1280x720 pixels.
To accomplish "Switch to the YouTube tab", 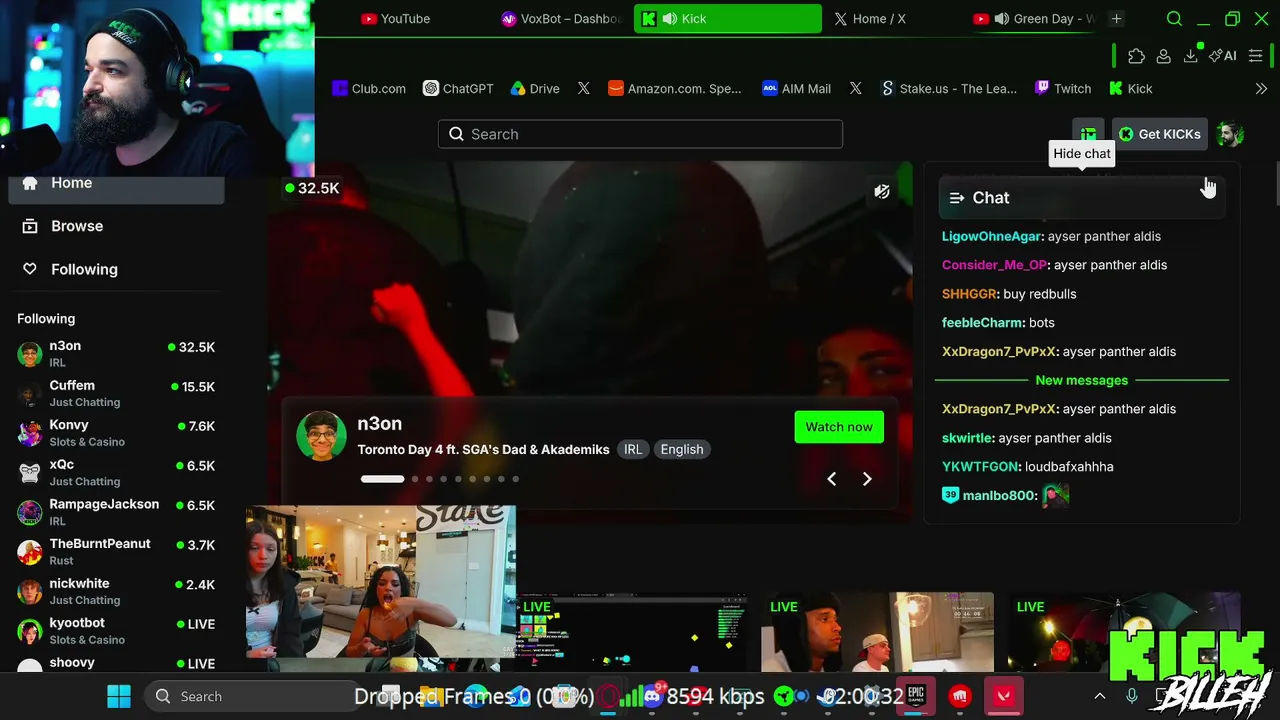I will coord(396,19).
